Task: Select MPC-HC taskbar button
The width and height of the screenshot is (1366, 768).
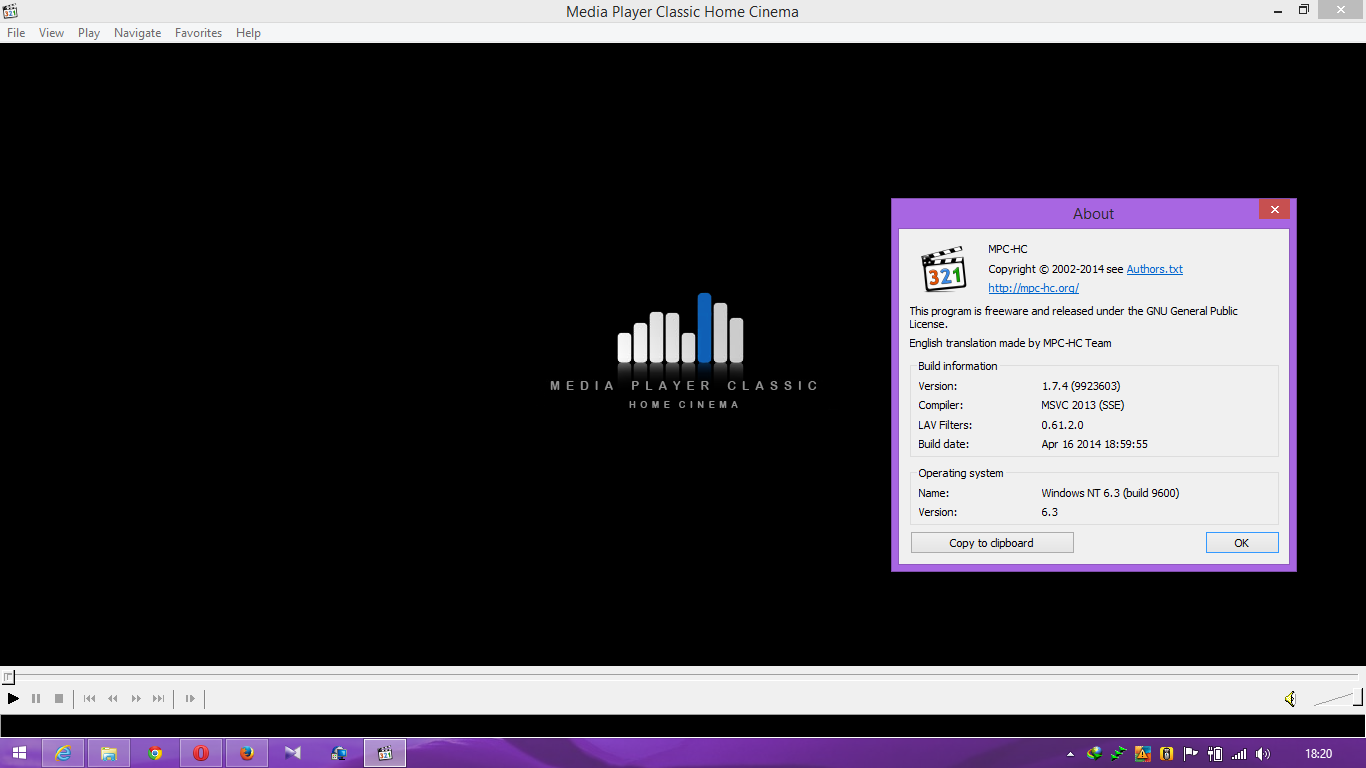Action: [385, 753]
